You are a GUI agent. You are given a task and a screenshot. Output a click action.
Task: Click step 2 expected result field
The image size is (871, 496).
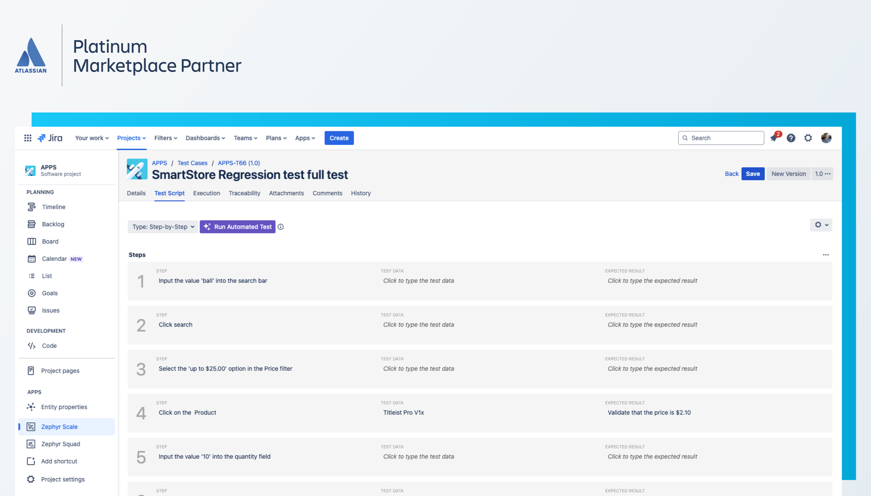click(x=652, y=324)
